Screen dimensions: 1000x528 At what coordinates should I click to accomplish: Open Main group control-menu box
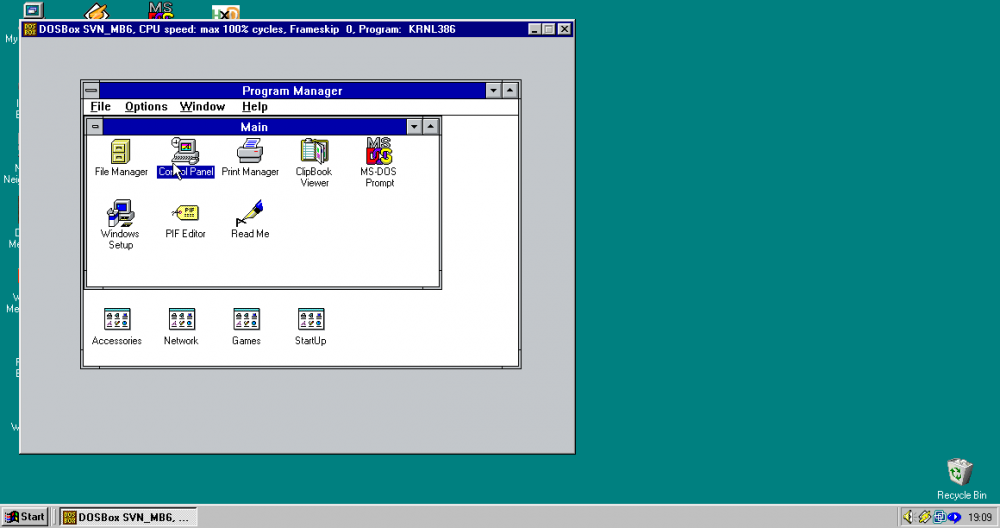(94, 126)
